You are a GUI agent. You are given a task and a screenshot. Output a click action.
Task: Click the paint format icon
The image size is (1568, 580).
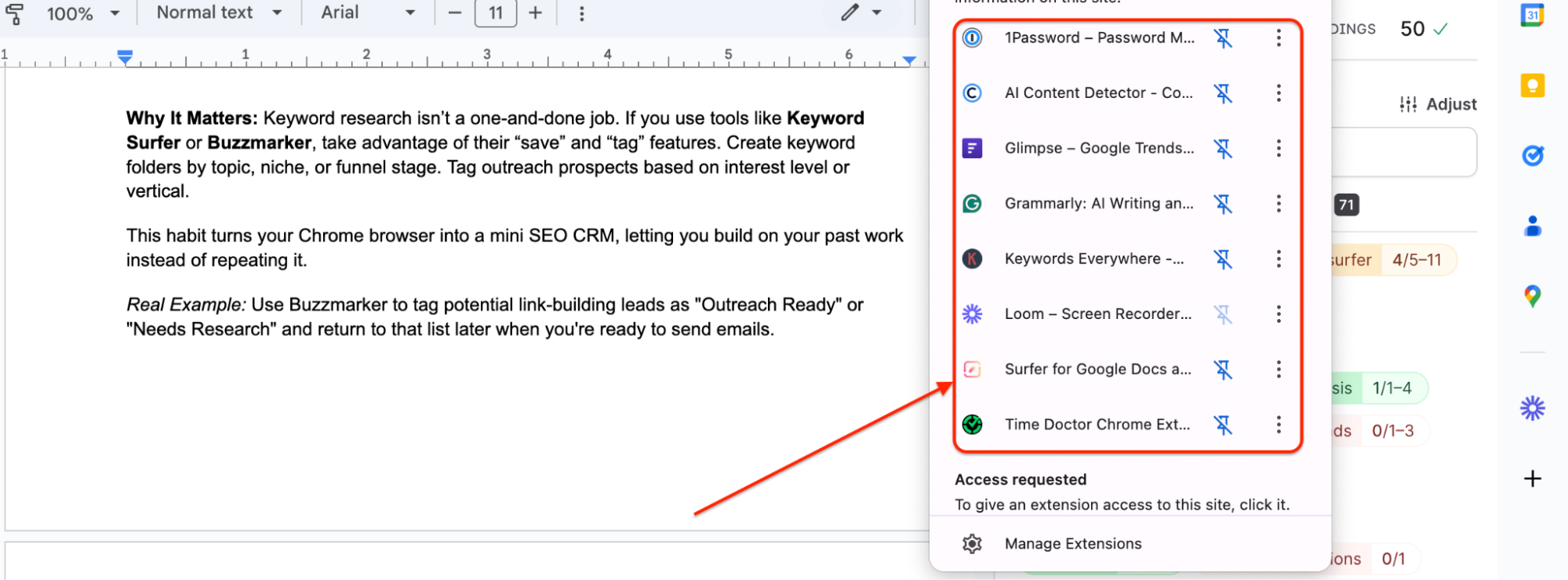[x=15, y=13]
